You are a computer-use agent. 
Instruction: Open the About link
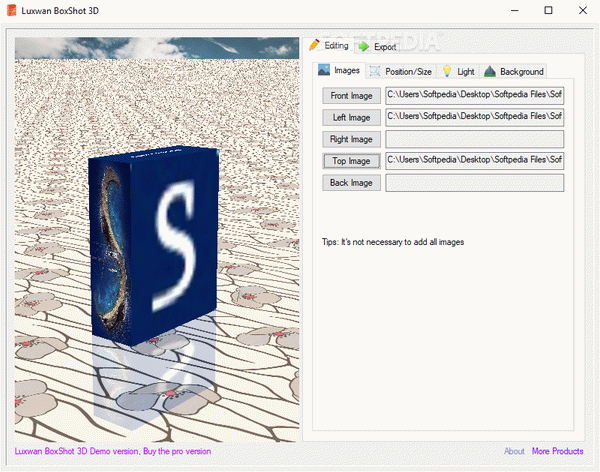(x=514, y=451)
